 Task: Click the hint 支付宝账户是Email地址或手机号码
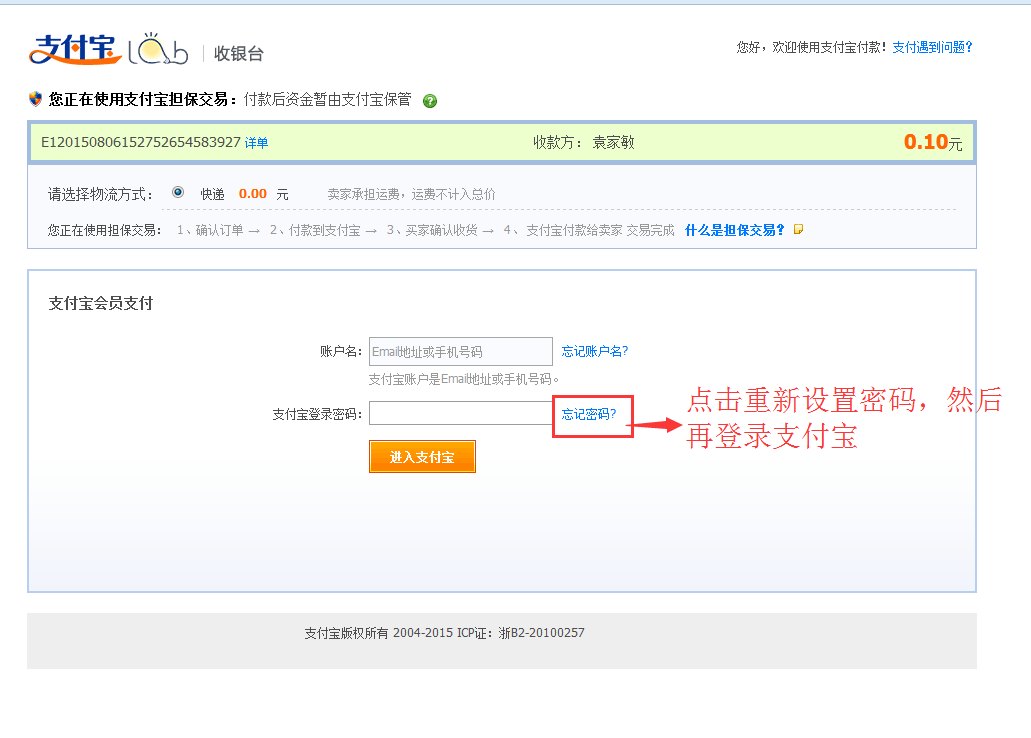(464, 380)
